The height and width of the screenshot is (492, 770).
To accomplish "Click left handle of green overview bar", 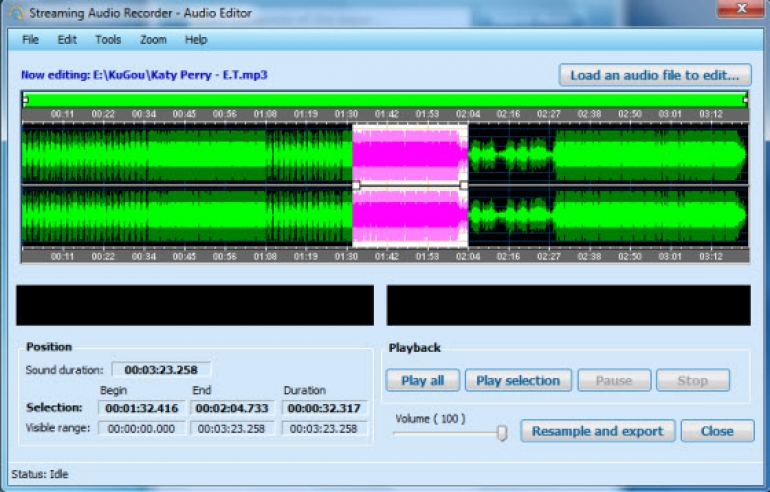I will [x=25, y=100].
